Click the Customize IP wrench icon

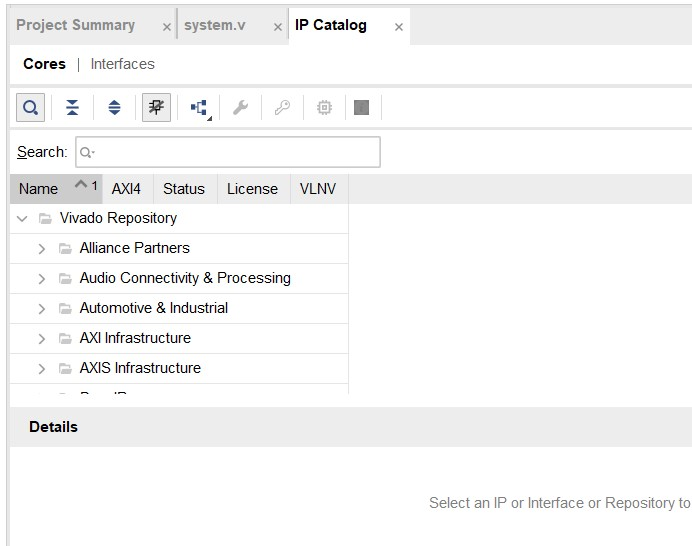(241, 107)
